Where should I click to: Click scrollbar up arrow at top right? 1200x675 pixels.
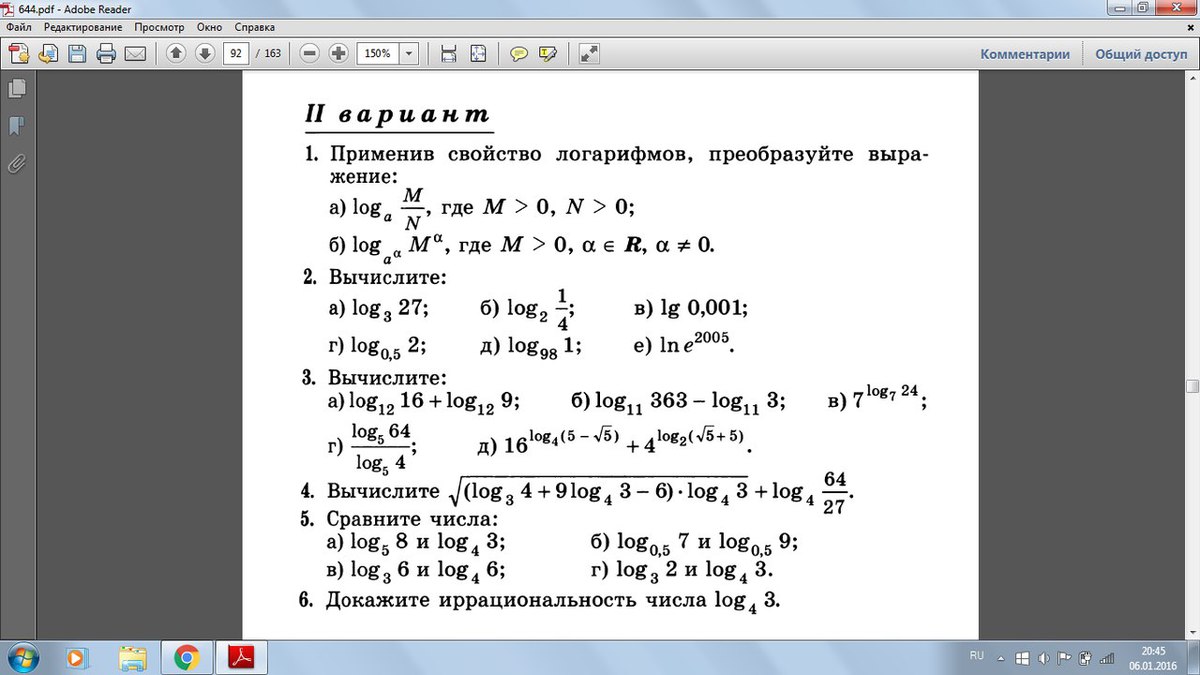(x=1192, y=79)
